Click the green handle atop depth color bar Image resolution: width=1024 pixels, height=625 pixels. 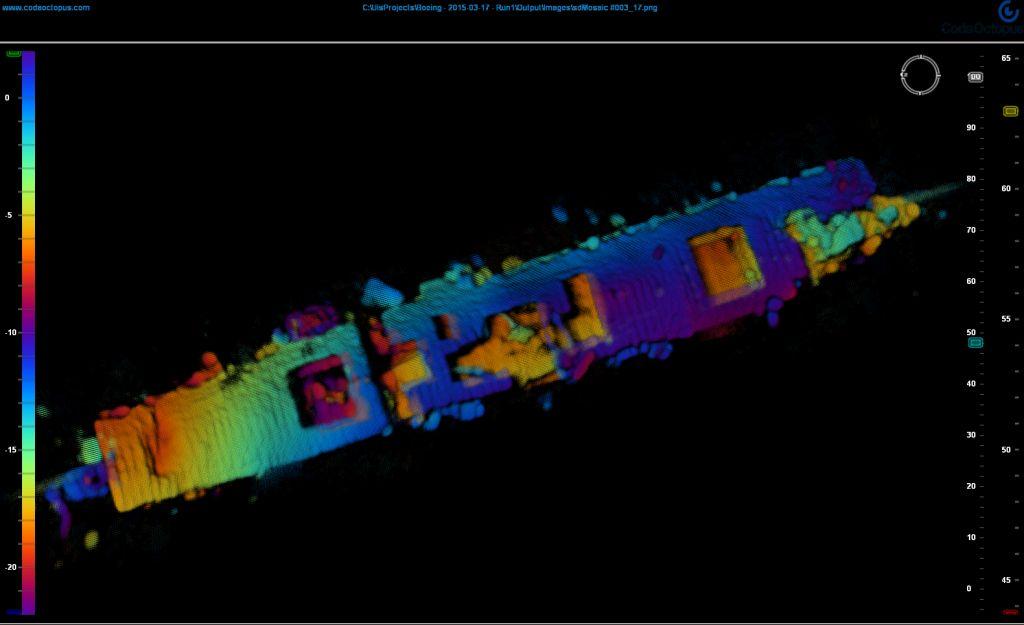click(x=14, y=54)
